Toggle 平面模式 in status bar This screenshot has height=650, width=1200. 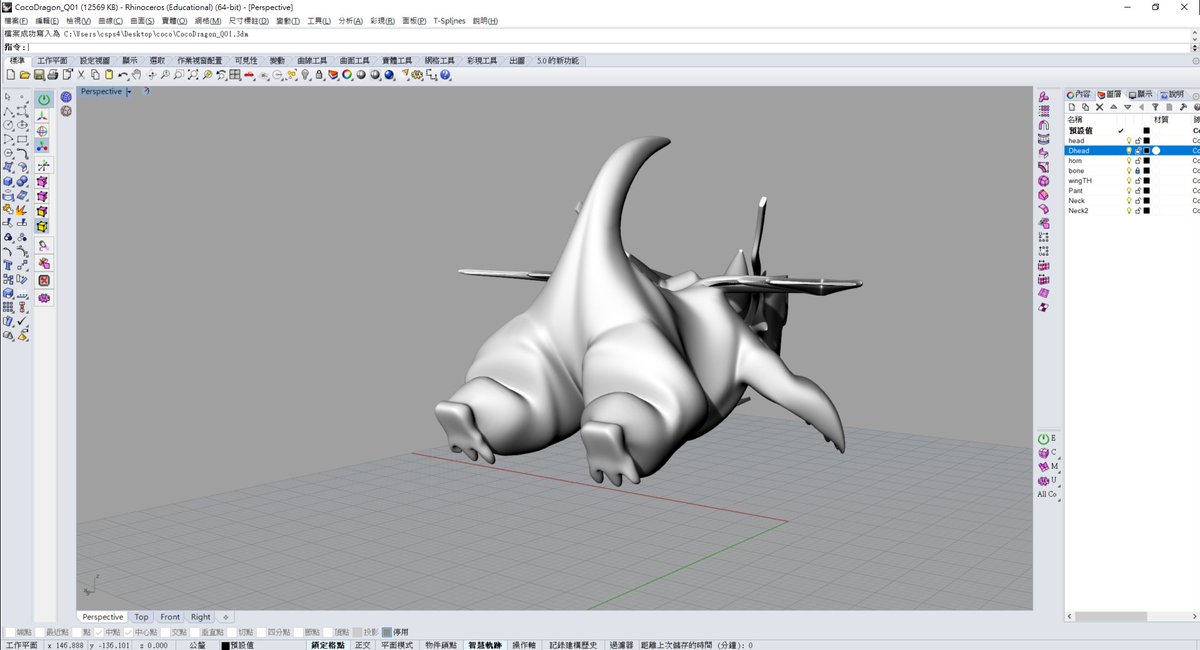(396, 645)
